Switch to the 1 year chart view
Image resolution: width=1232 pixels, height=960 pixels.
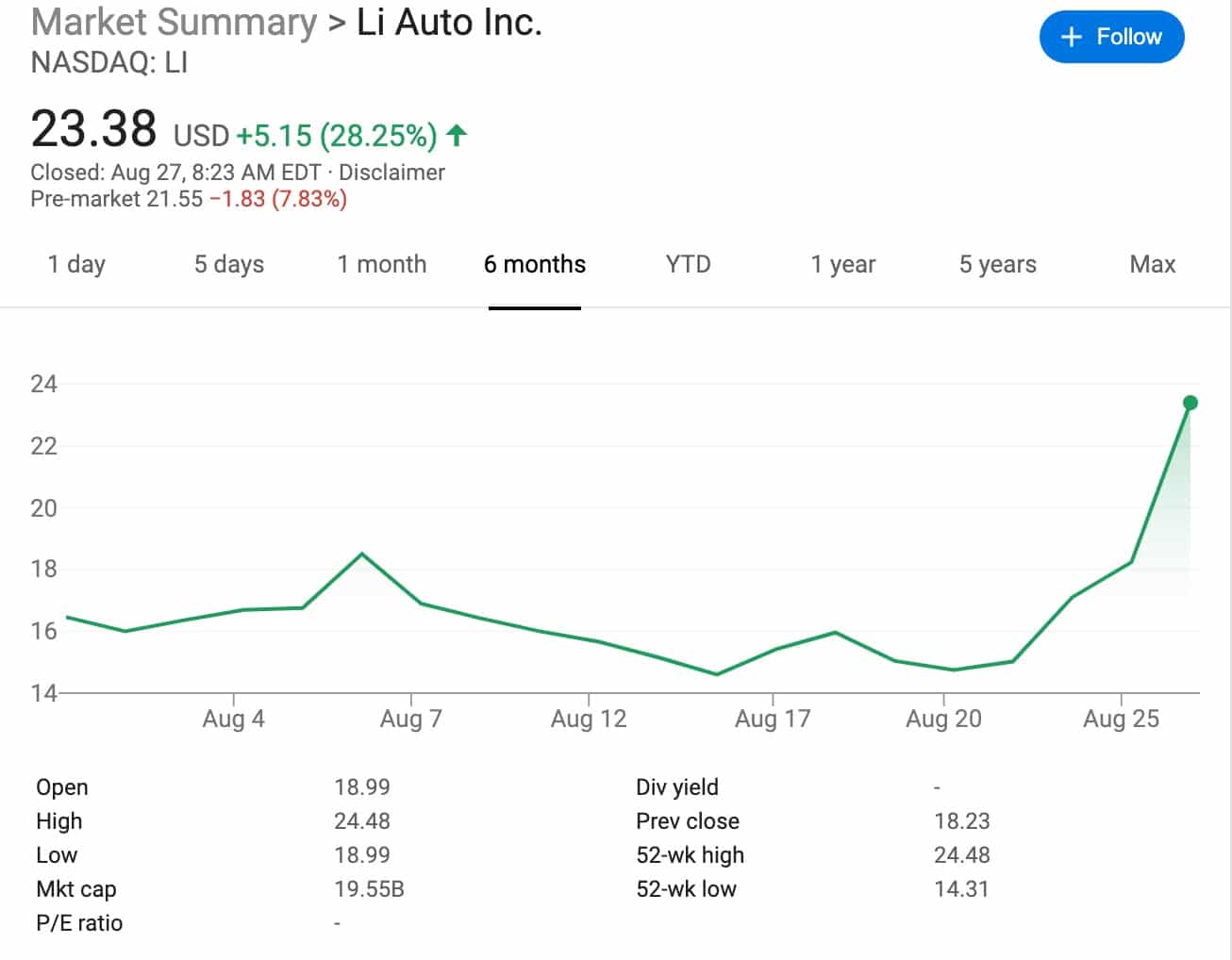tap(842, 265)
